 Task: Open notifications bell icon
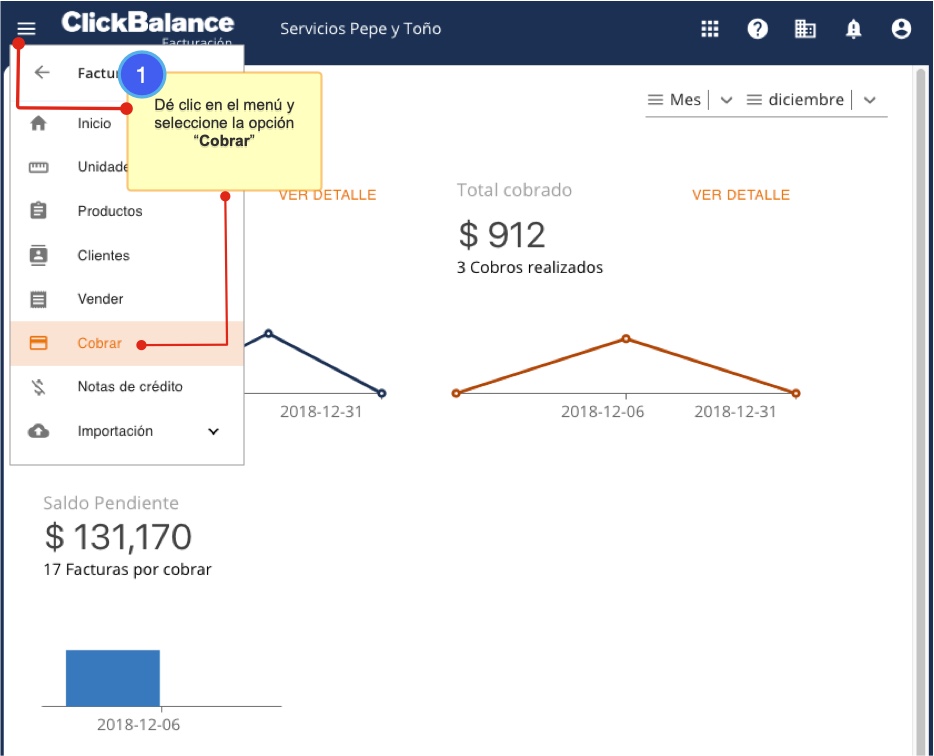pyautogui.click(x=853, y=29)
